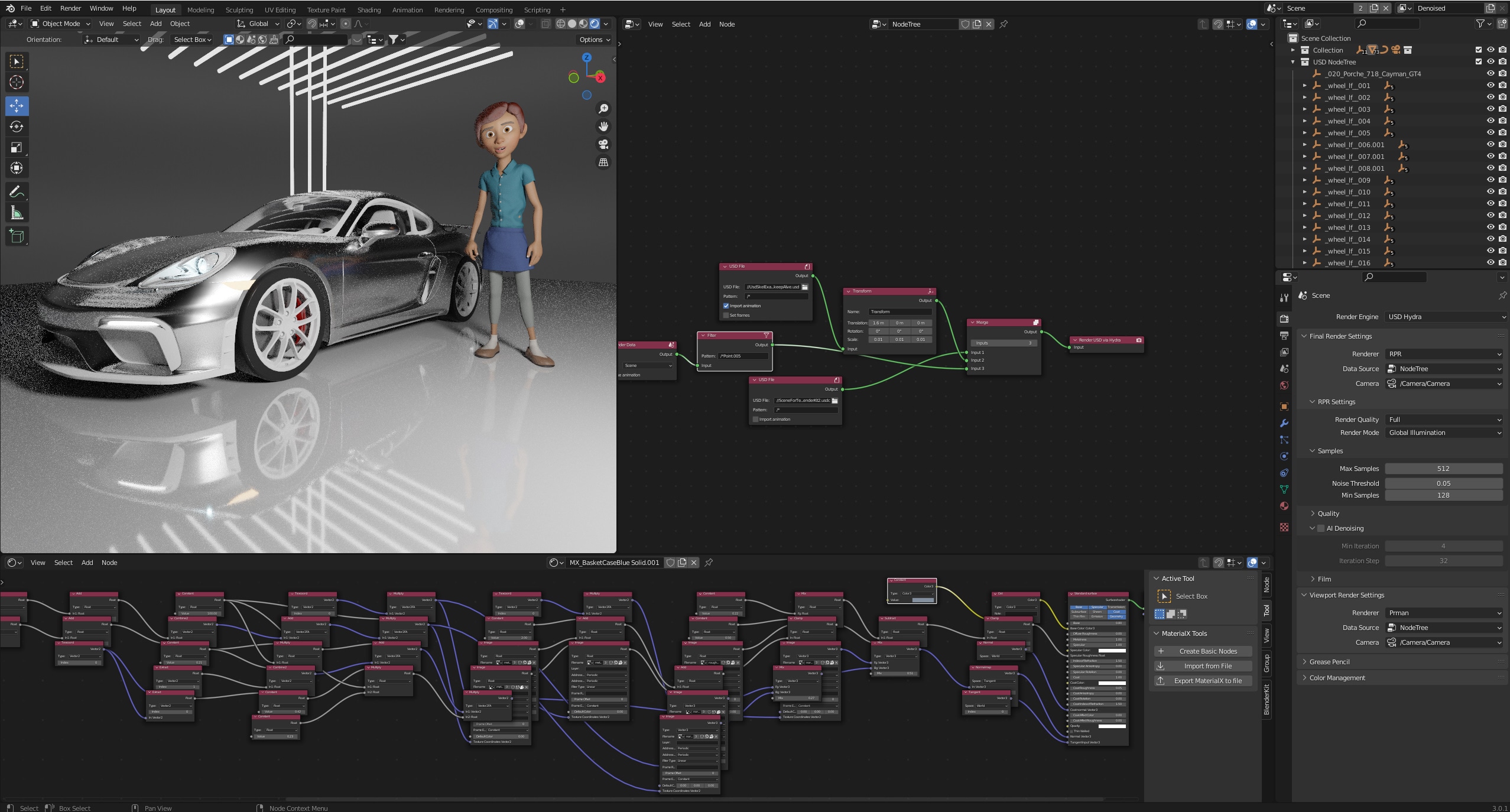Hide _wheel_lf_001 in the outliner

(x=1490, y=86)
